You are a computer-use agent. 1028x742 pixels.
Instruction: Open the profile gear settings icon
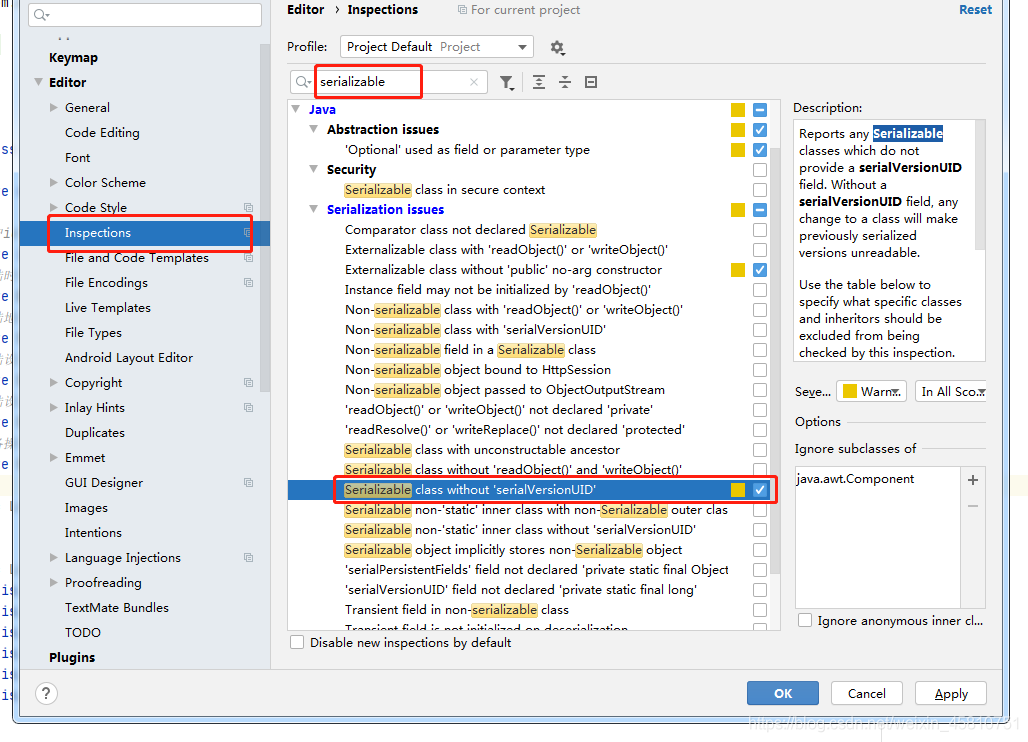click(557, 48)
